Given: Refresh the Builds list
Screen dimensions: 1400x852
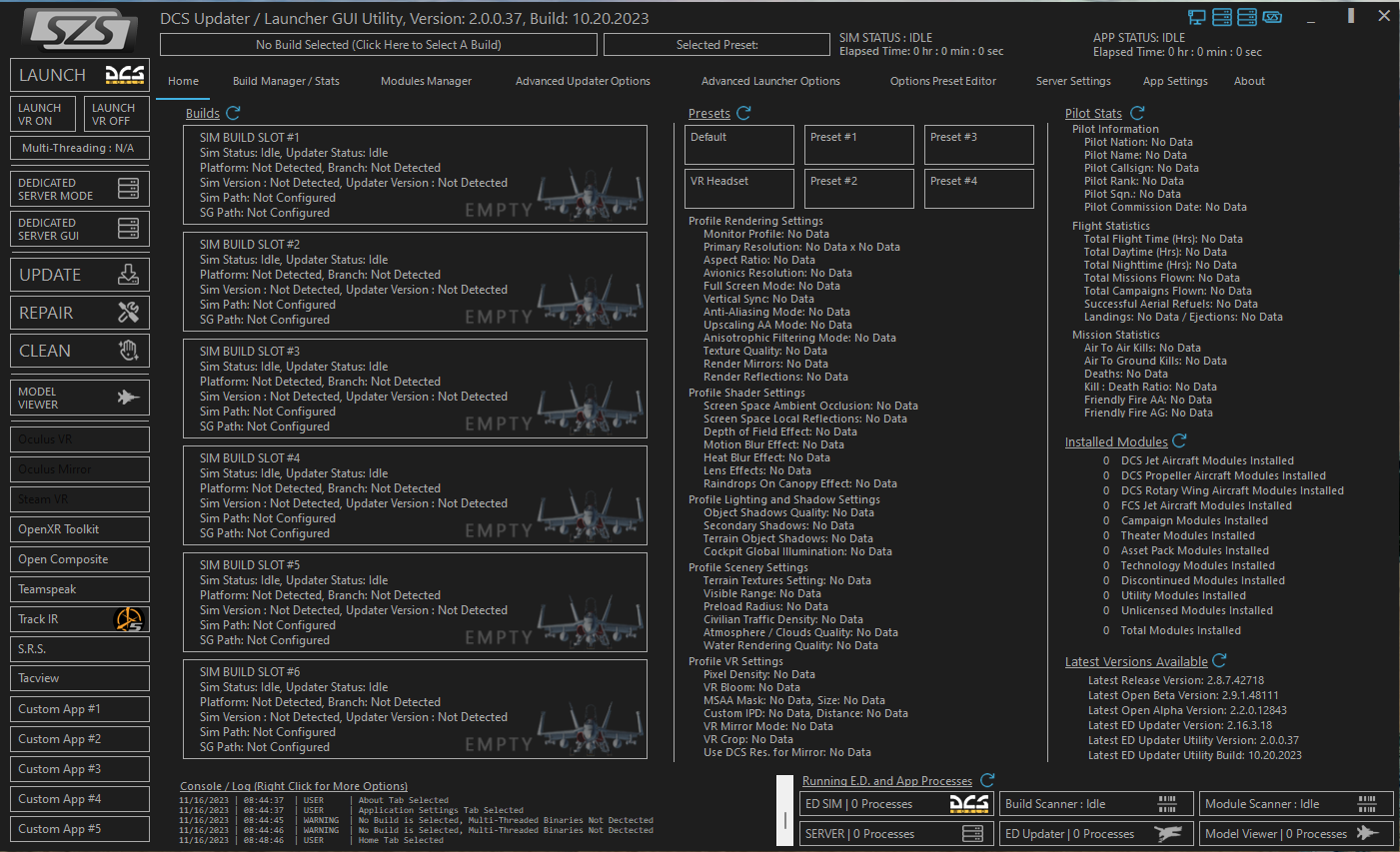Looking at the screenshot, I should coord(234,113).
